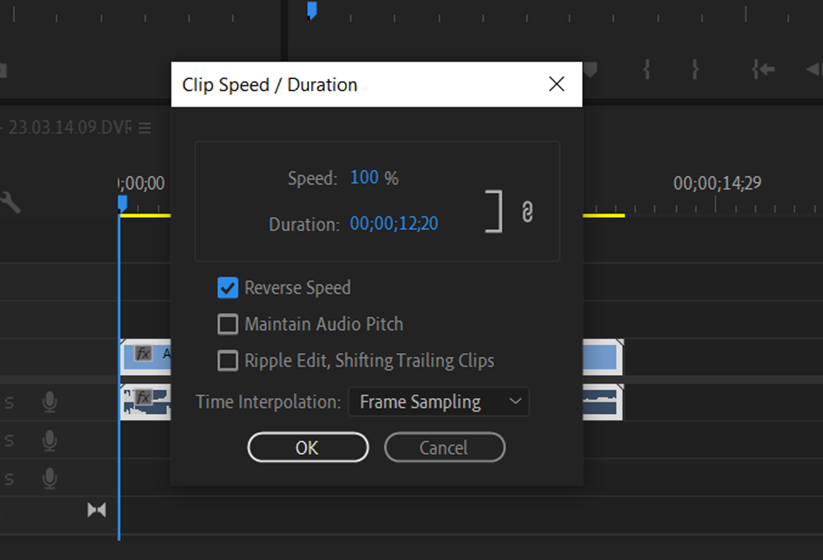Select the 23.03.14.09.DVR sequence tab
Screen dimensions: 823x560
click(x=68, y=128)
